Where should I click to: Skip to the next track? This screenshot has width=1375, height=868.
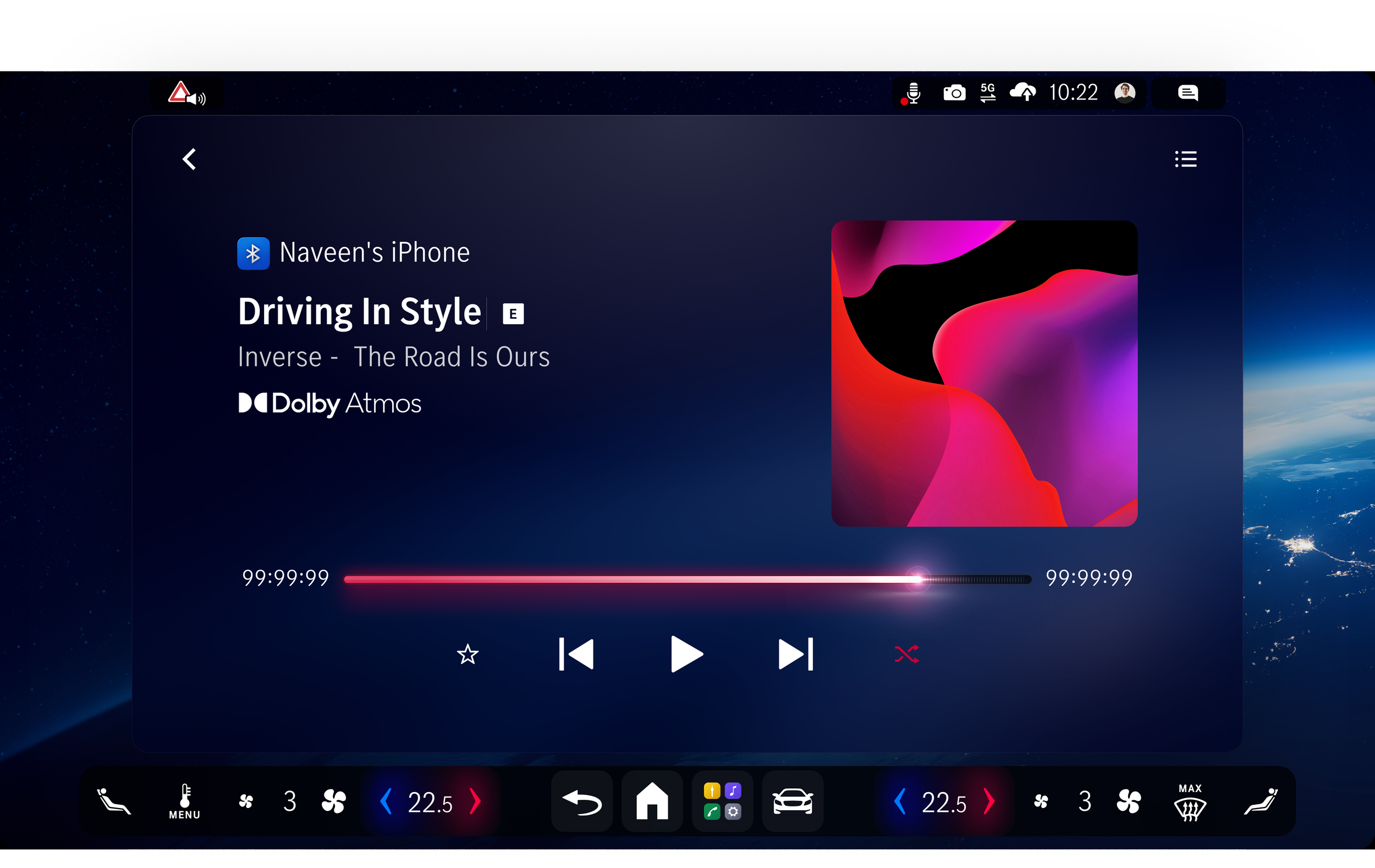795,654
